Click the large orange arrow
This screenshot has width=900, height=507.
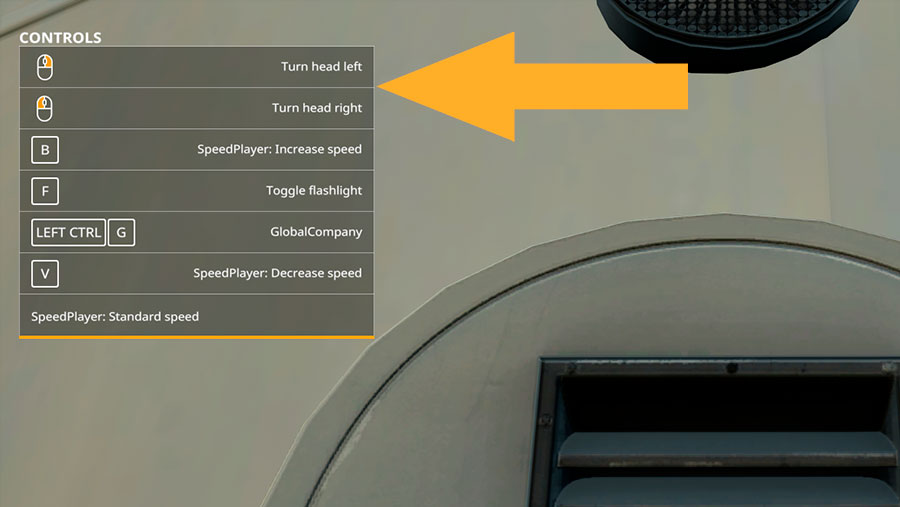[533, 87]
